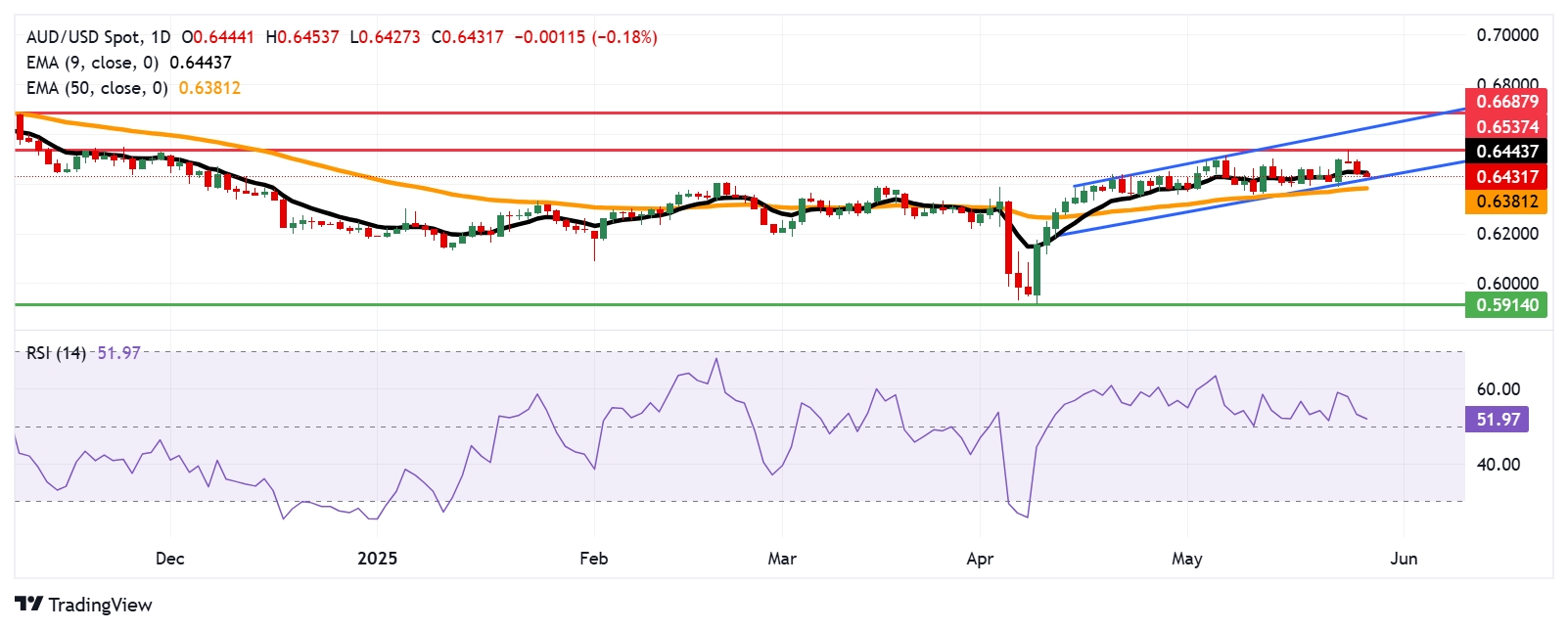Select the Apr marker on time axis
Viewport: 1568px width, 630px height.
pos(980,559)
